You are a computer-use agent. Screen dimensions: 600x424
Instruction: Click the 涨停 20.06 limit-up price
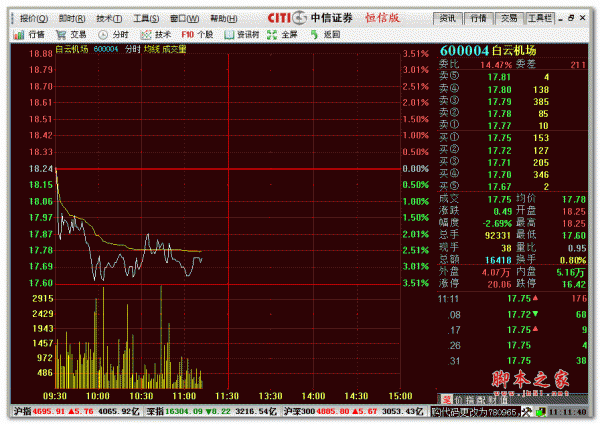499,284
